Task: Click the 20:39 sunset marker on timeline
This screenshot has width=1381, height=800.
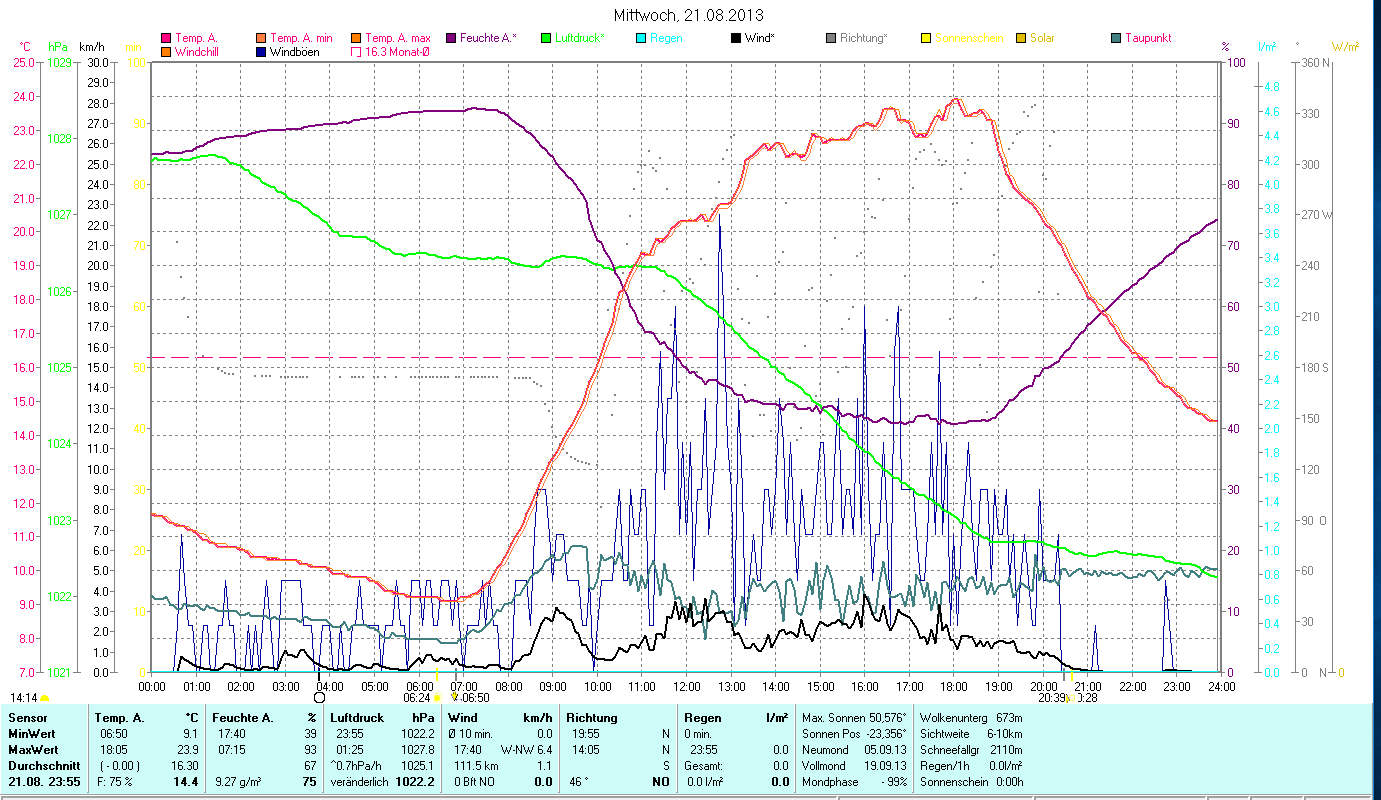Action: coord(1052,697)
